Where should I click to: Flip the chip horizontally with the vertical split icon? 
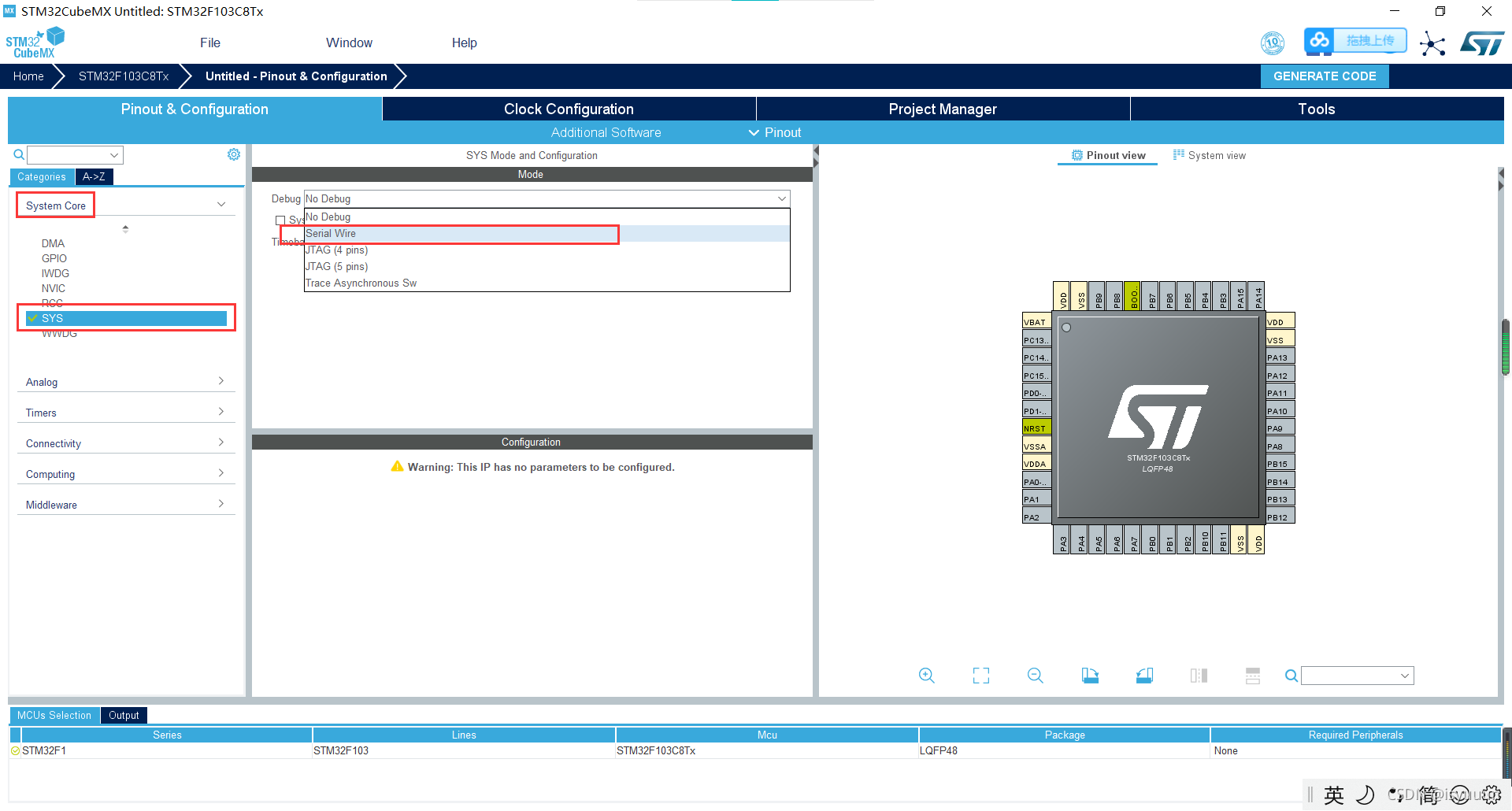tap(1199, 676)
